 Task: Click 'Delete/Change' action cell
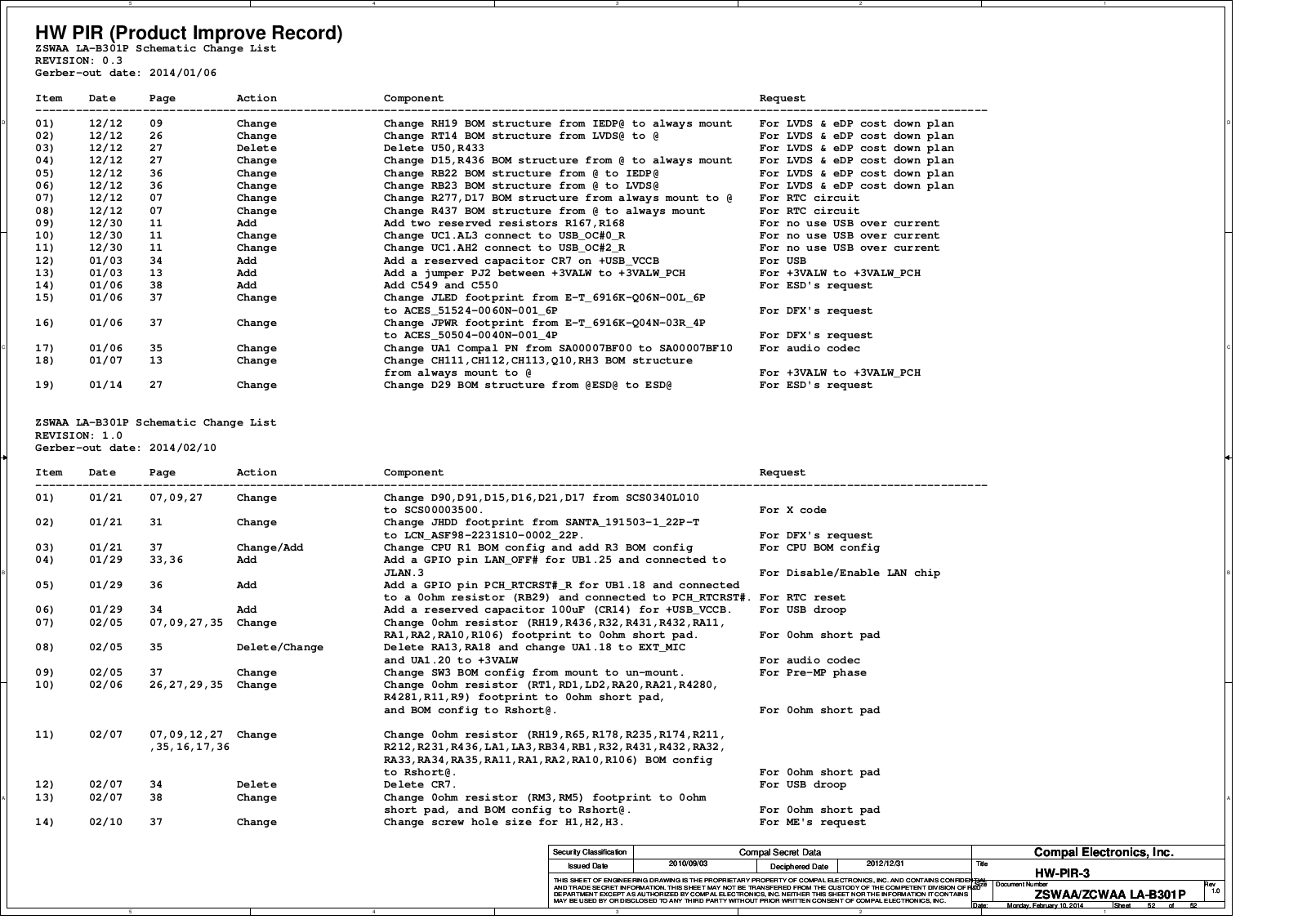(279, 647)
